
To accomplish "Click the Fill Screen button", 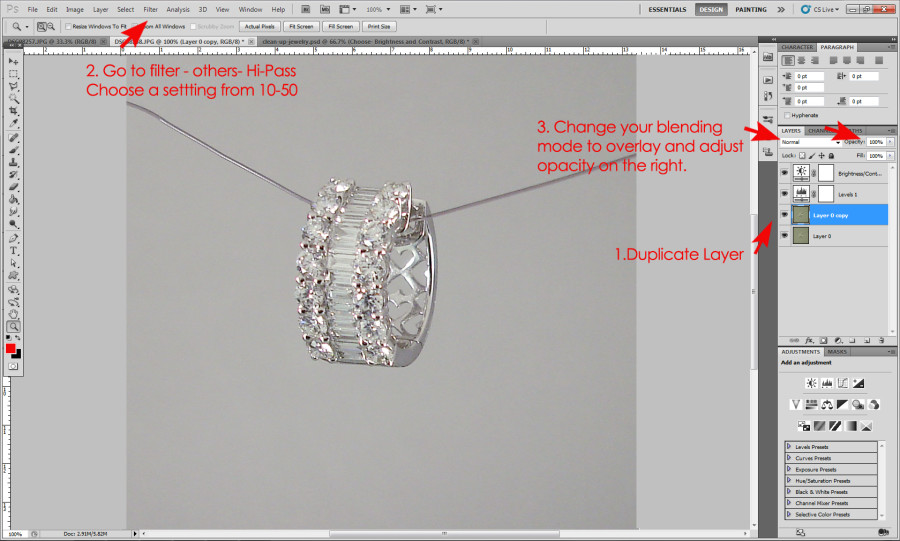I will (x=340, y=26).
